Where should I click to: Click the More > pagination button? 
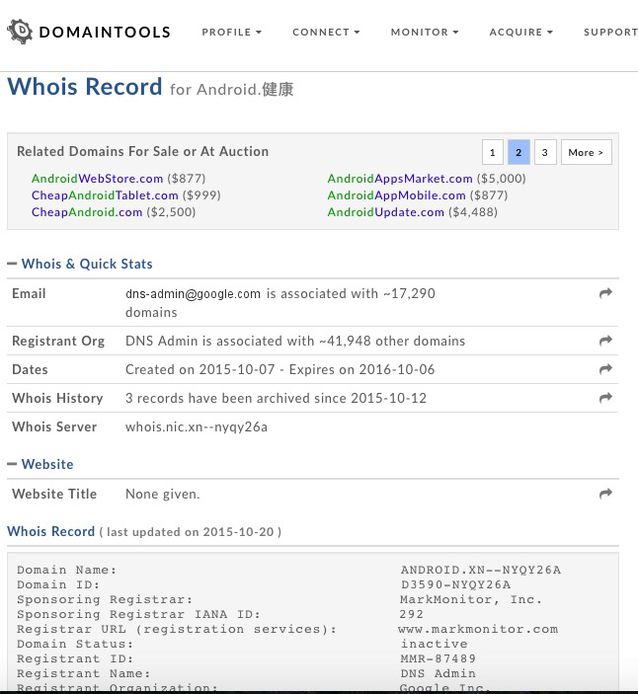point(586,152)
